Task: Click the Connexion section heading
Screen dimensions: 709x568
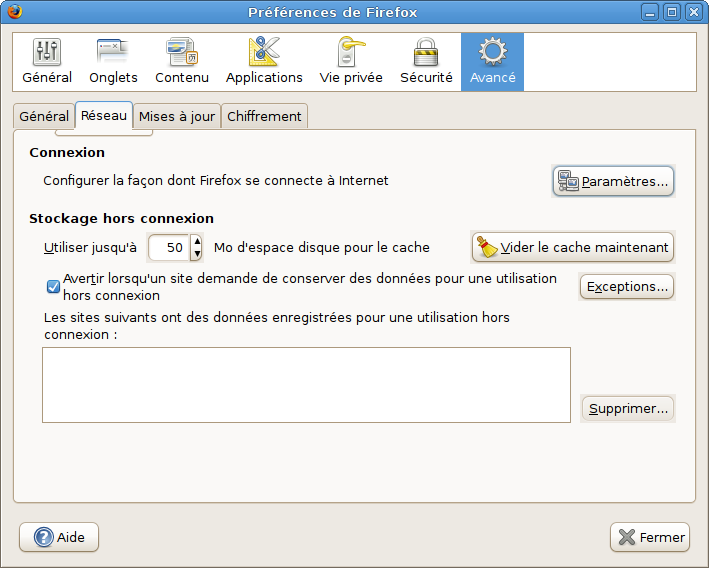Action: (x=67, y=152)
